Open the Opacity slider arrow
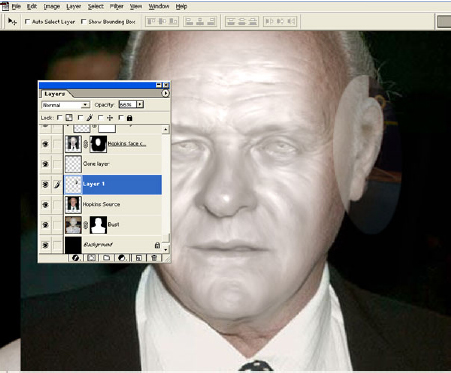Screen dimensions: 451x373 [140, 105]
